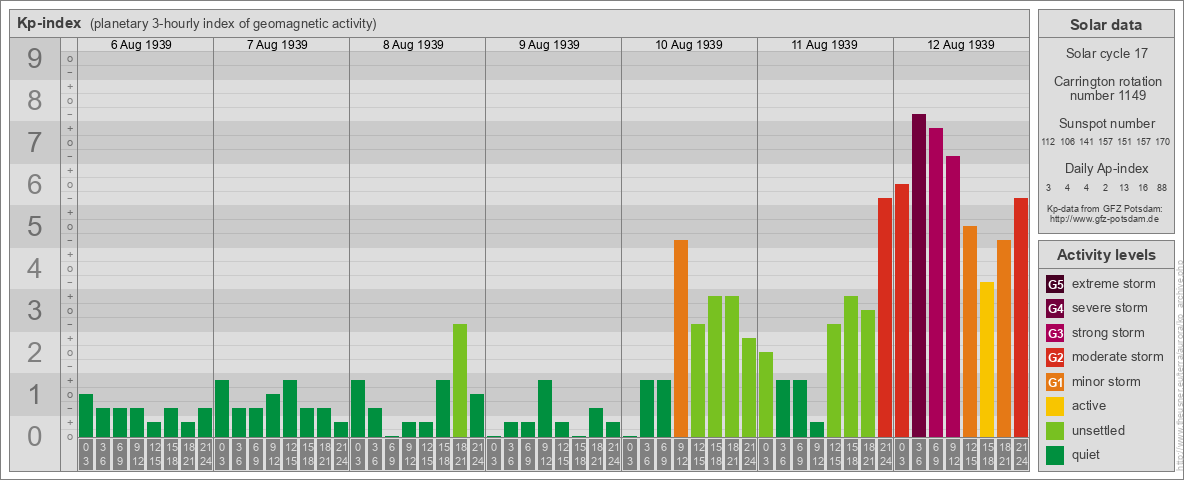This screenshot has height=480, width=1184.
Task: Click Ap-index value 88
Action: 1163,187
